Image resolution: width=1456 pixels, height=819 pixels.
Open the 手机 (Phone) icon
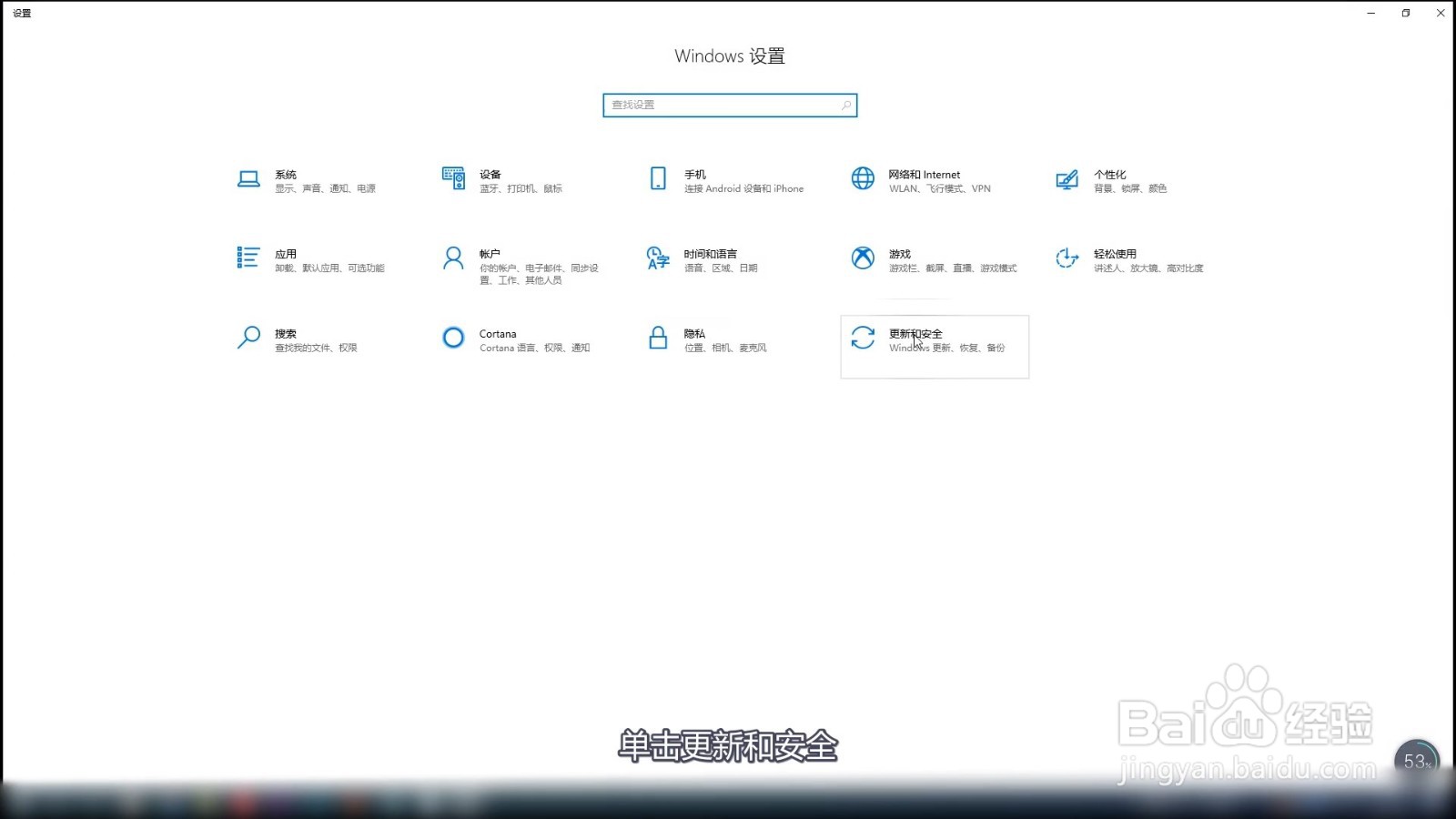coord(658,178)
